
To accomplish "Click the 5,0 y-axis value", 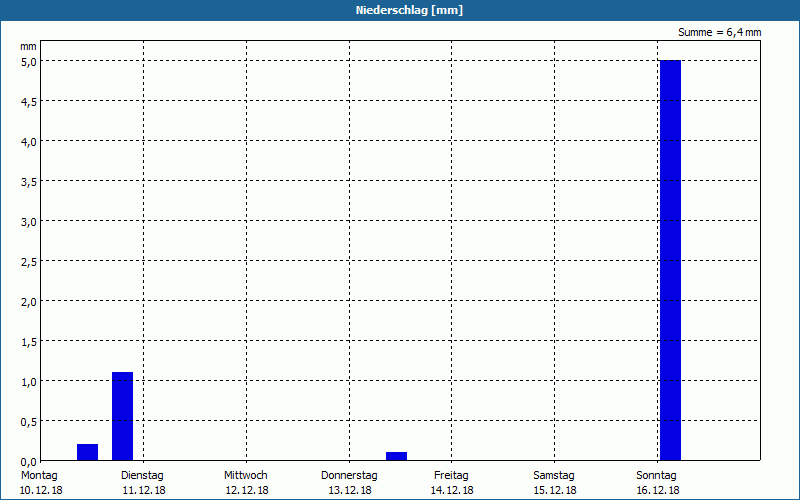I will (29, 62).
